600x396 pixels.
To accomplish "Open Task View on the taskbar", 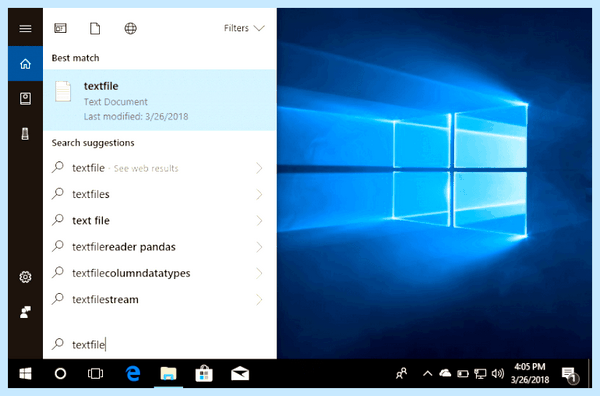I will click(x=95, y=373).
